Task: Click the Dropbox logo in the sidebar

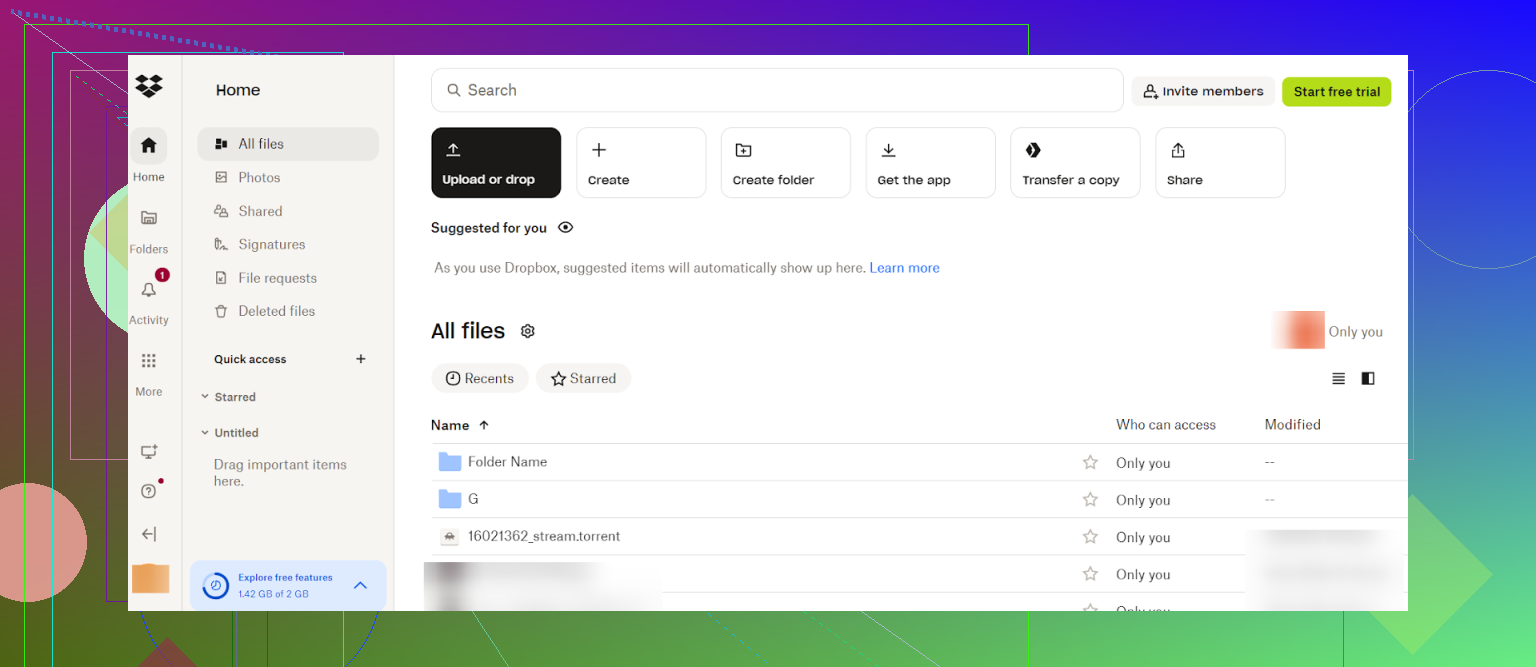Action: tap(149, 86)
